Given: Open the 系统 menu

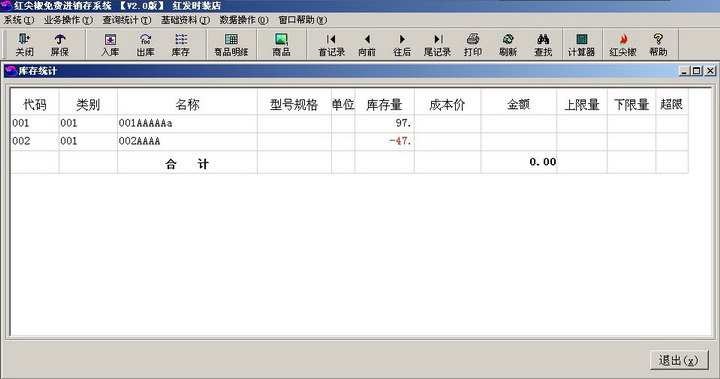Looking at the screenshot, I should pyautogui.click(x=19, y=20).
